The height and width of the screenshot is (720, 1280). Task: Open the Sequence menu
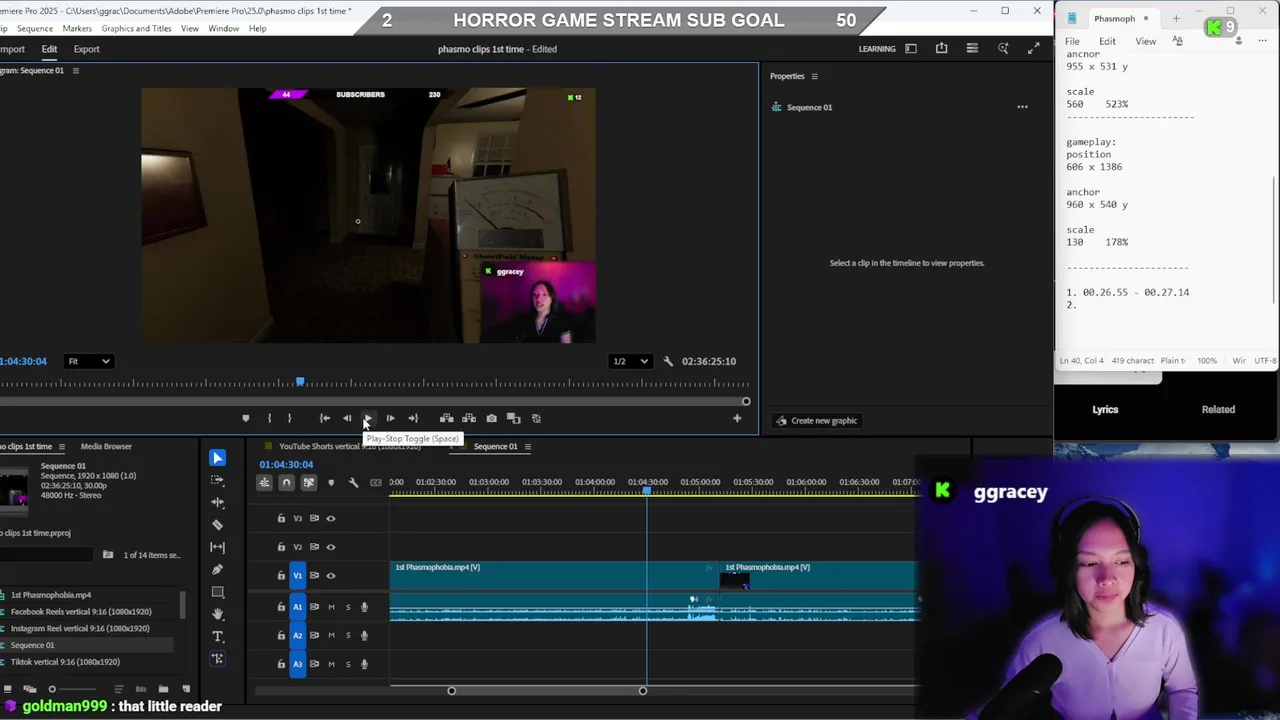coord(35,28)
